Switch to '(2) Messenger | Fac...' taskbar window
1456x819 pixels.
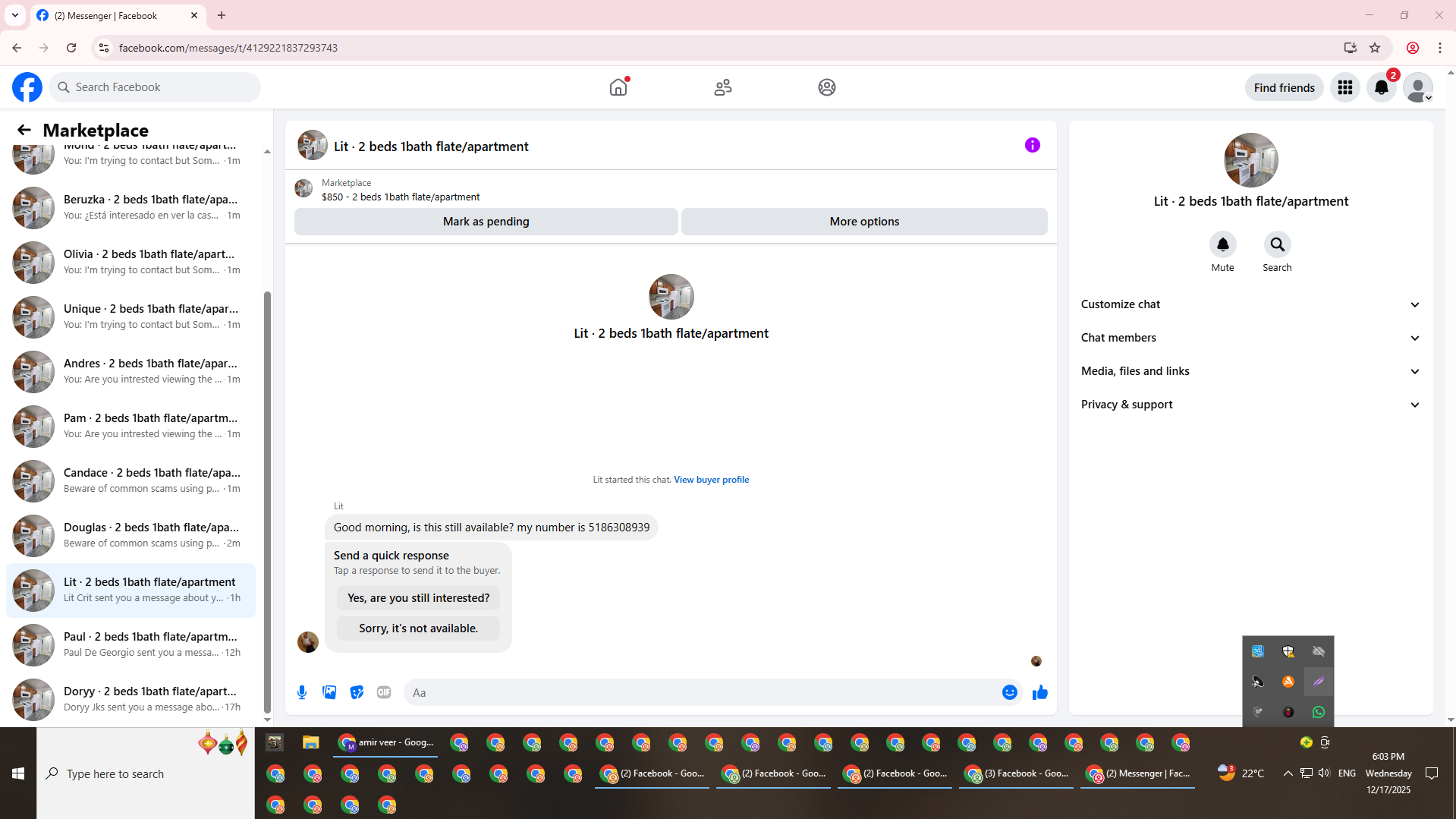(x=1137, y=773)
